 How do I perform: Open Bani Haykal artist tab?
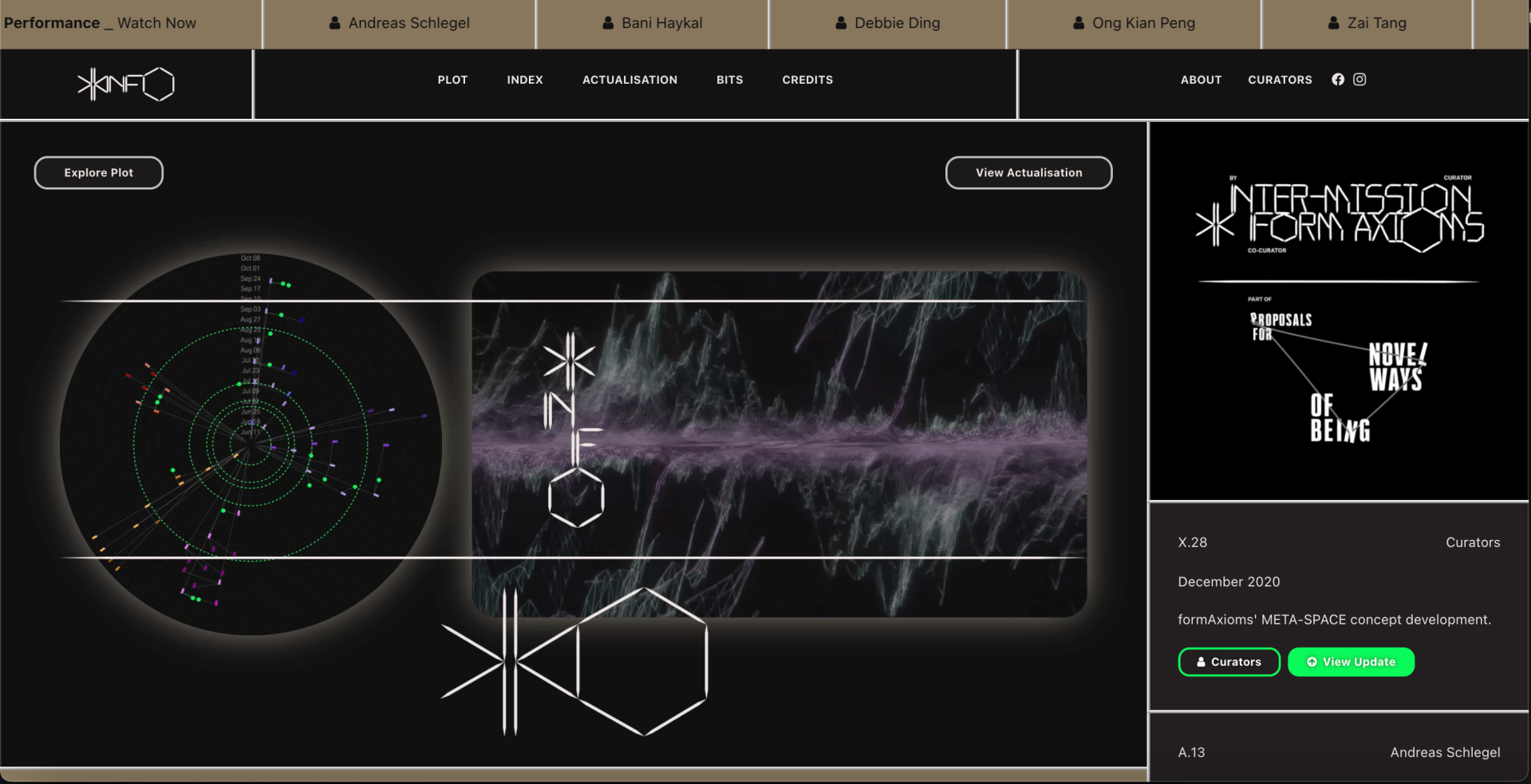click(x=653, y=23)
